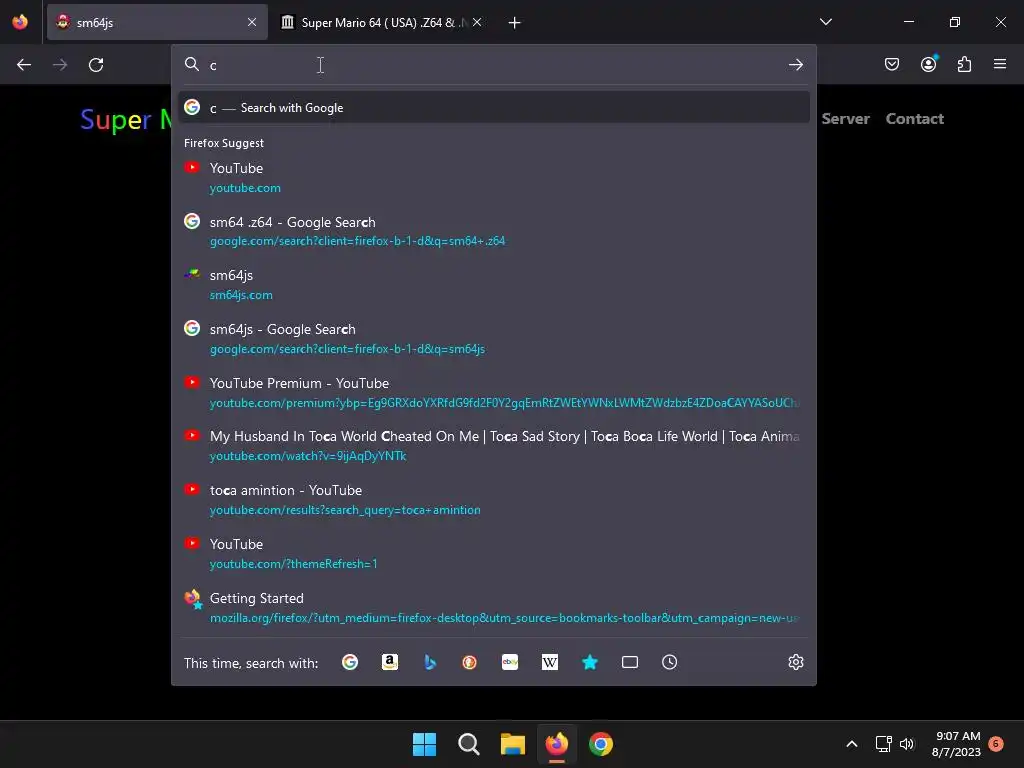Open the Server link on page
The width and height of the screenshot is (1024, 768).
(845, 119)
